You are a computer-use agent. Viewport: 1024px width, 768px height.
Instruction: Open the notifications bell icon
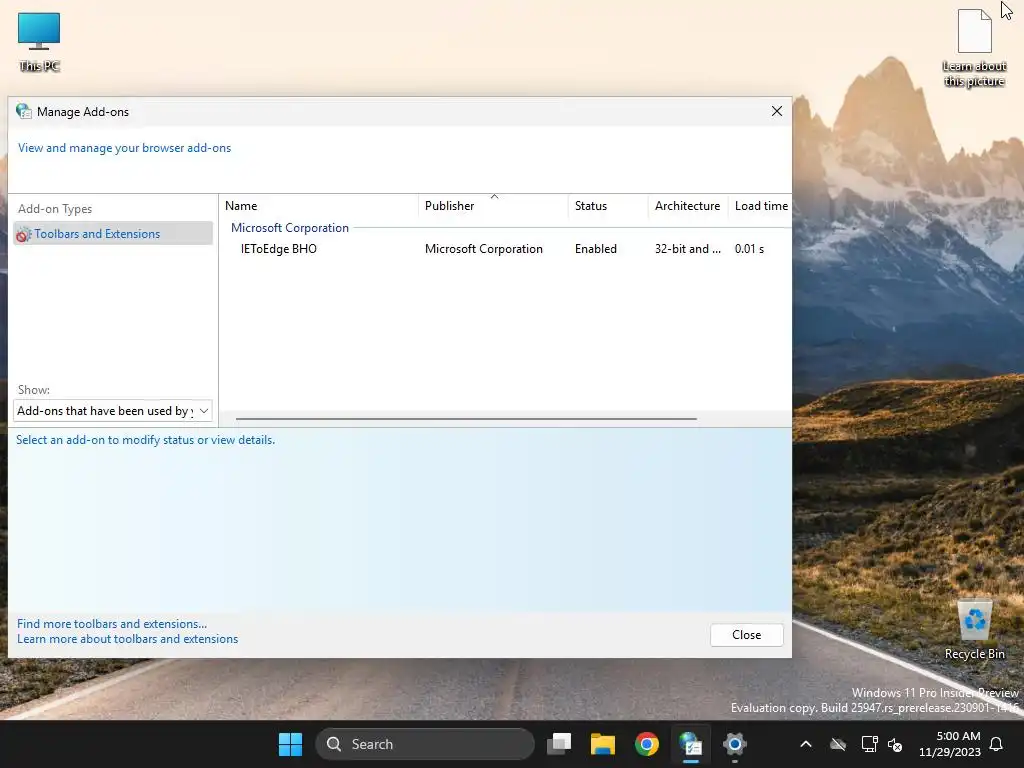point(997,744)
